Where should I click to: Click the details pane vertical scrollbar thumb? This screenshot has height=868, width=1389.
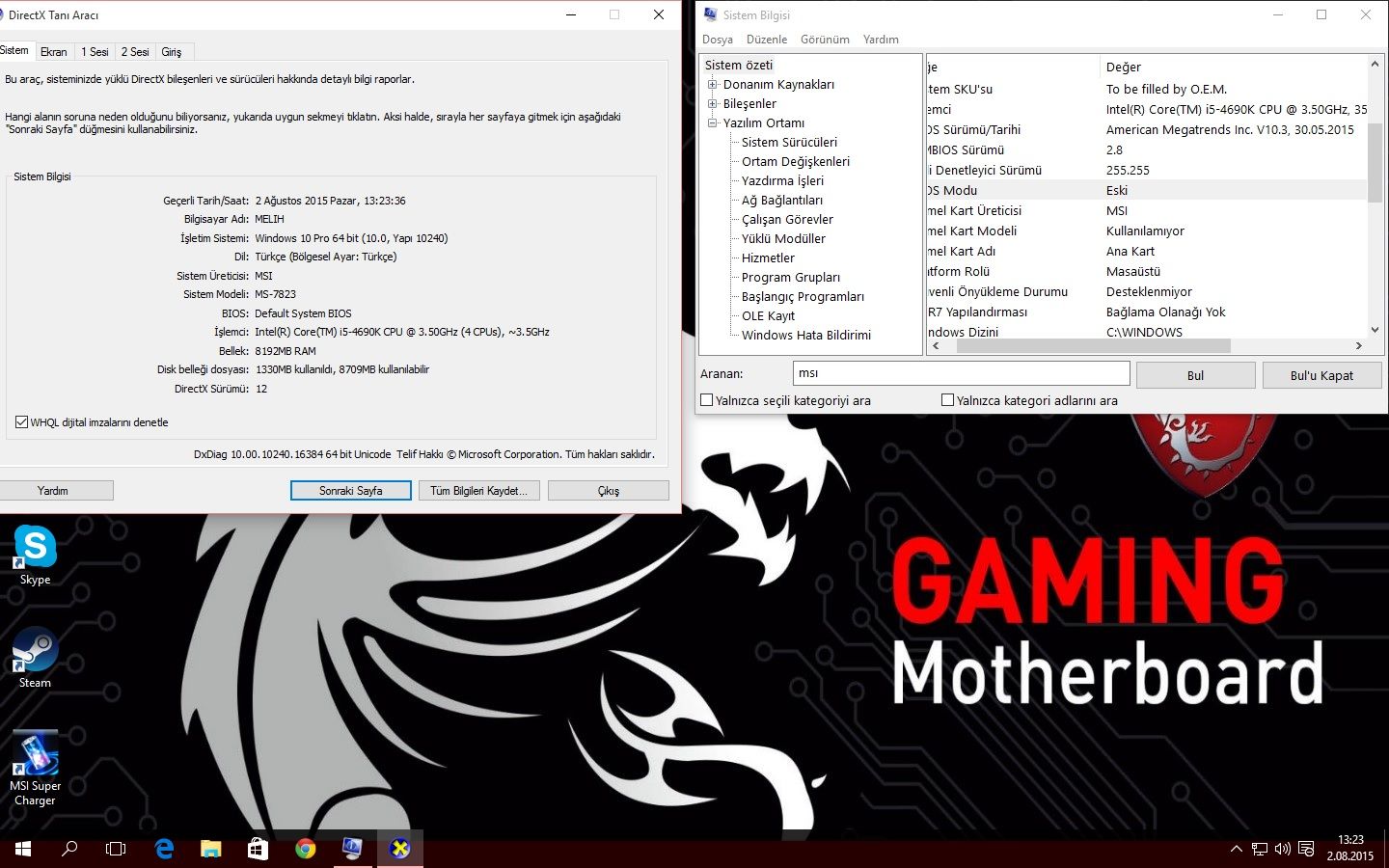coord(1375,161)
